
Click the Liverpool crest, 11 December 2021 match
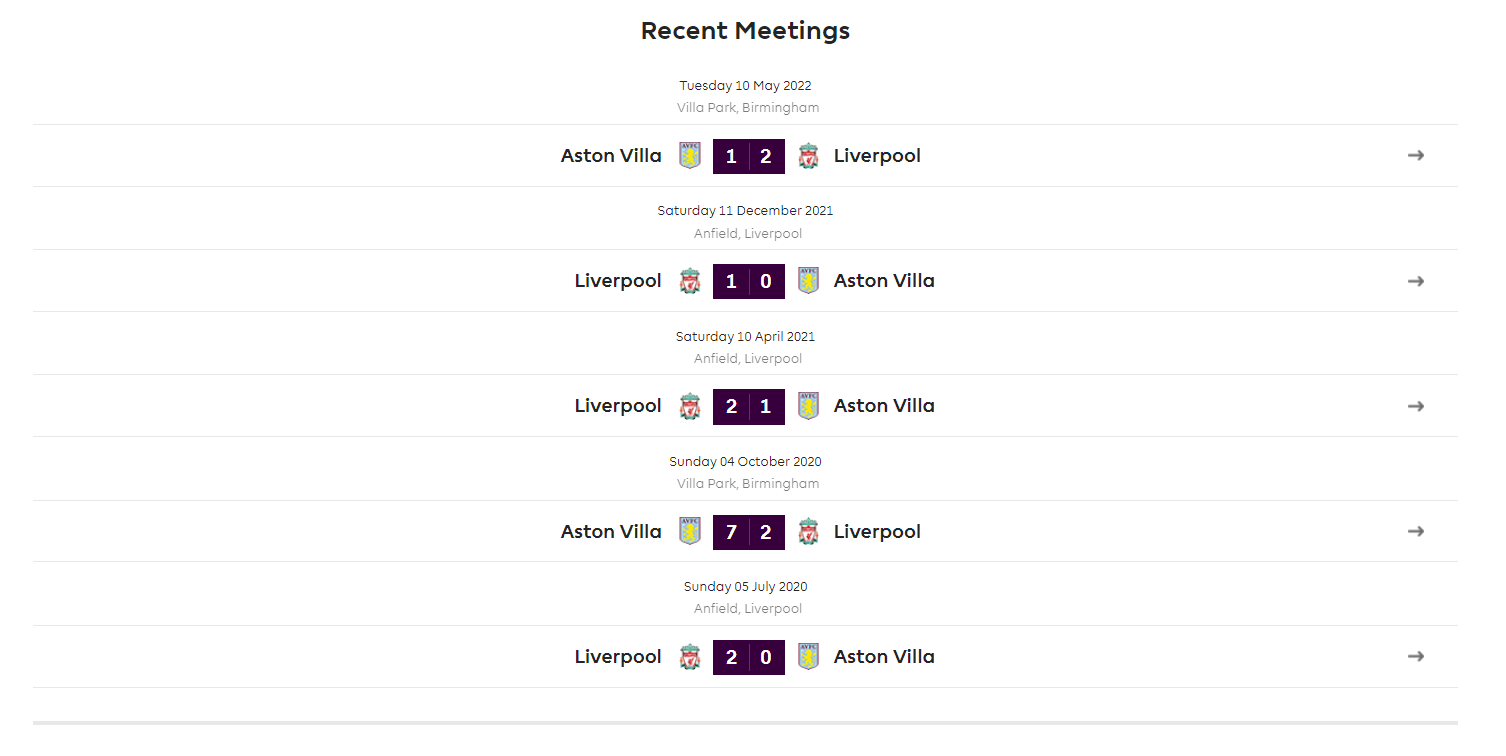click(690, 281)
